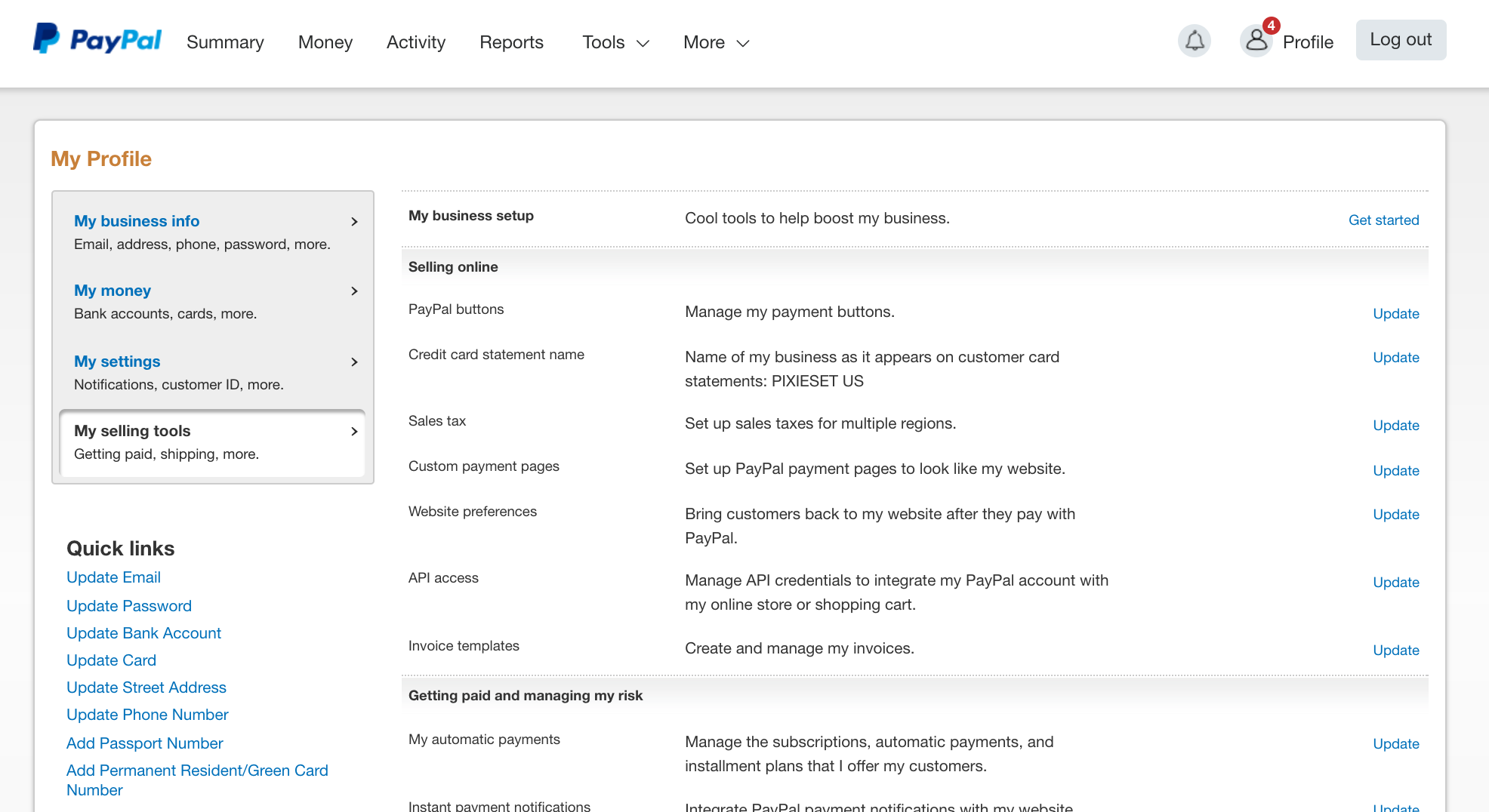Open Update Street Address quick link
1489x812 pixels.
(x=146, y=687)
